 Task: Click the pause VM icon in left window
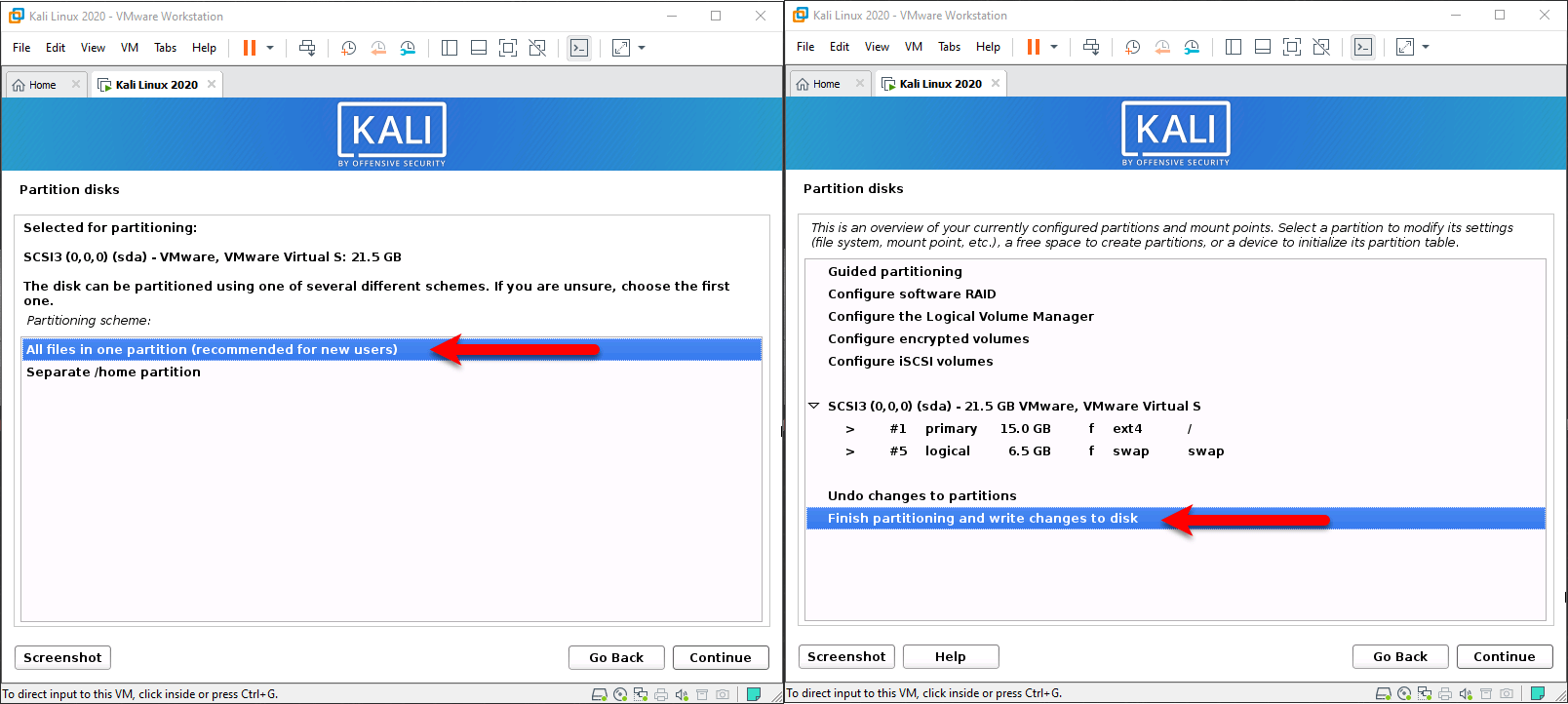click(x=250, y=48)
